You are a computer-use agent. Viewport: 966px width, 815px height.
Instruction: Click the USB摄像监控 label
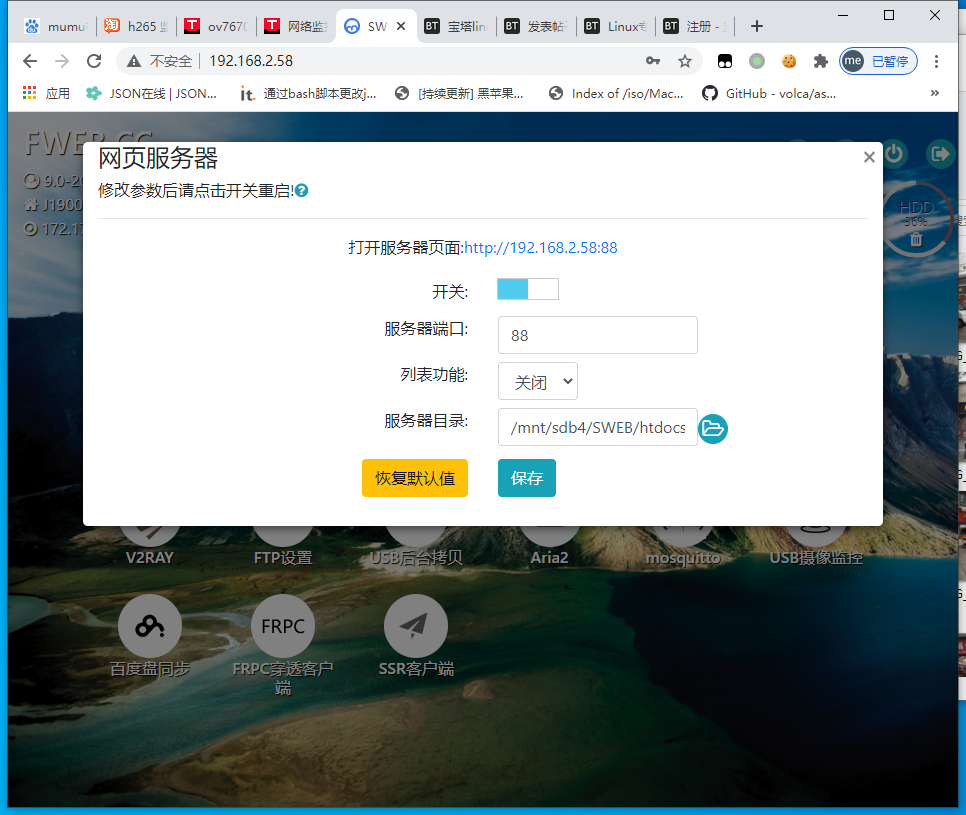click(x=816, y=558)
